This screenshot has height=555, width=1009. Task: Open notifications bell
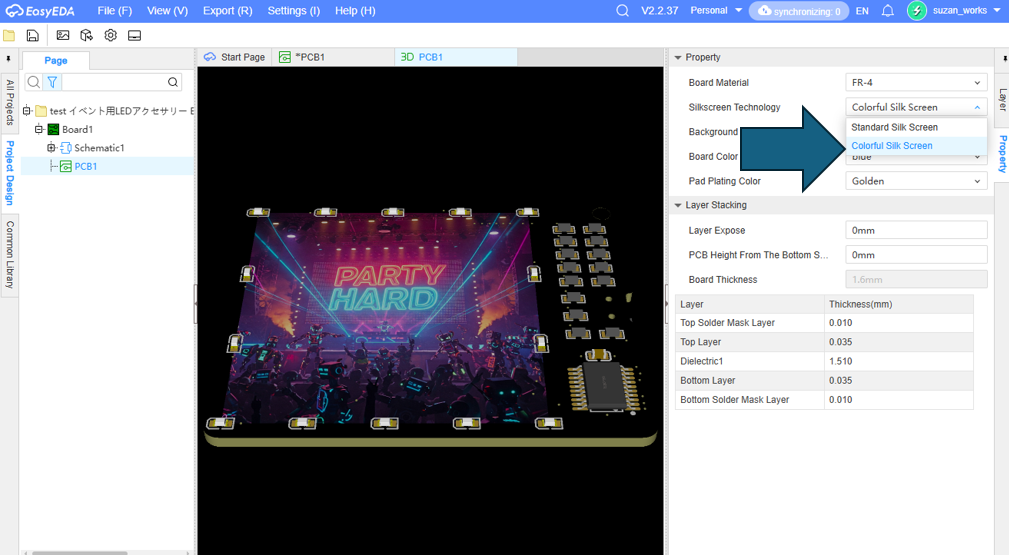tap(887, 11)
